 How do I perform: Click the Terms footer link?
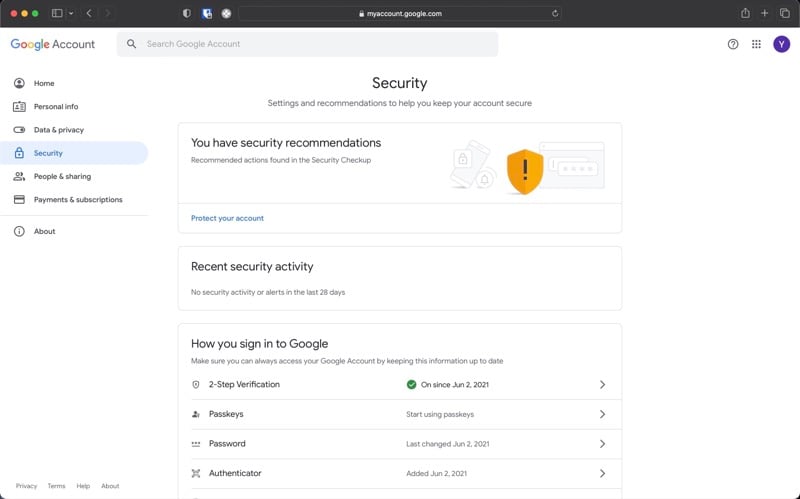(56, 486)
